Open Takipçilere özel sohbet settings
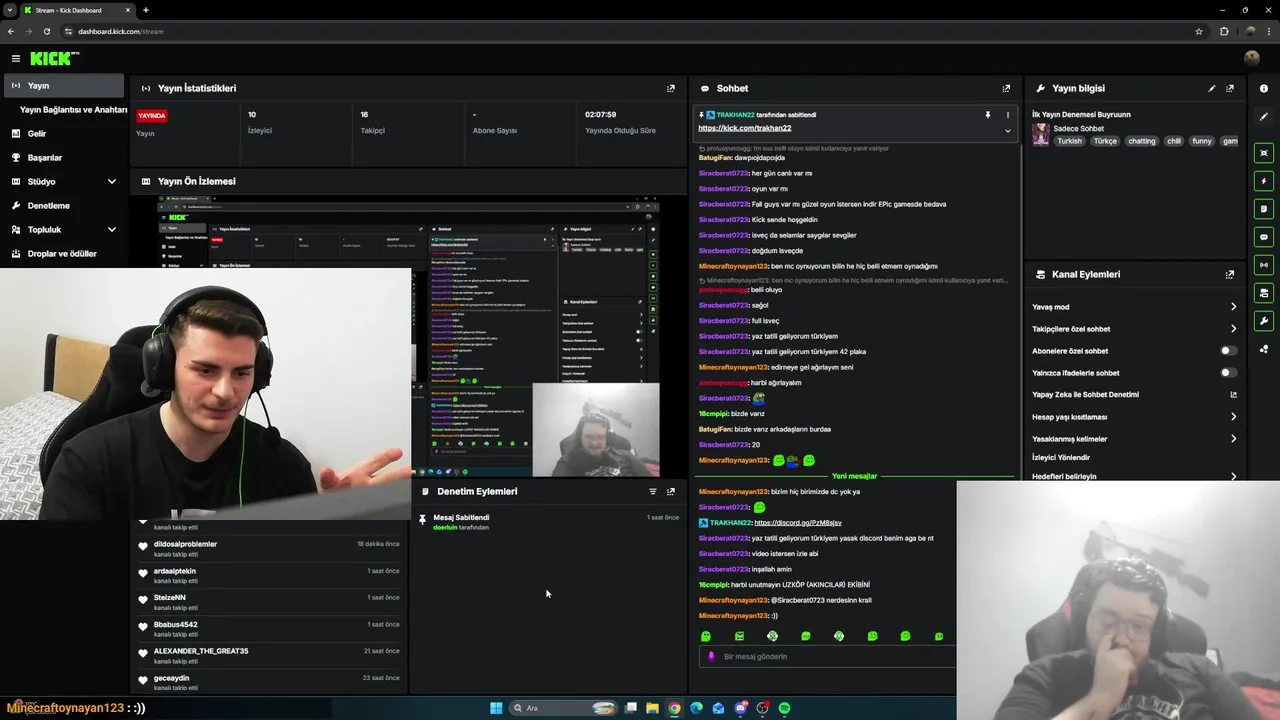The image size is (1280, 720). (x=1135, y=329)
